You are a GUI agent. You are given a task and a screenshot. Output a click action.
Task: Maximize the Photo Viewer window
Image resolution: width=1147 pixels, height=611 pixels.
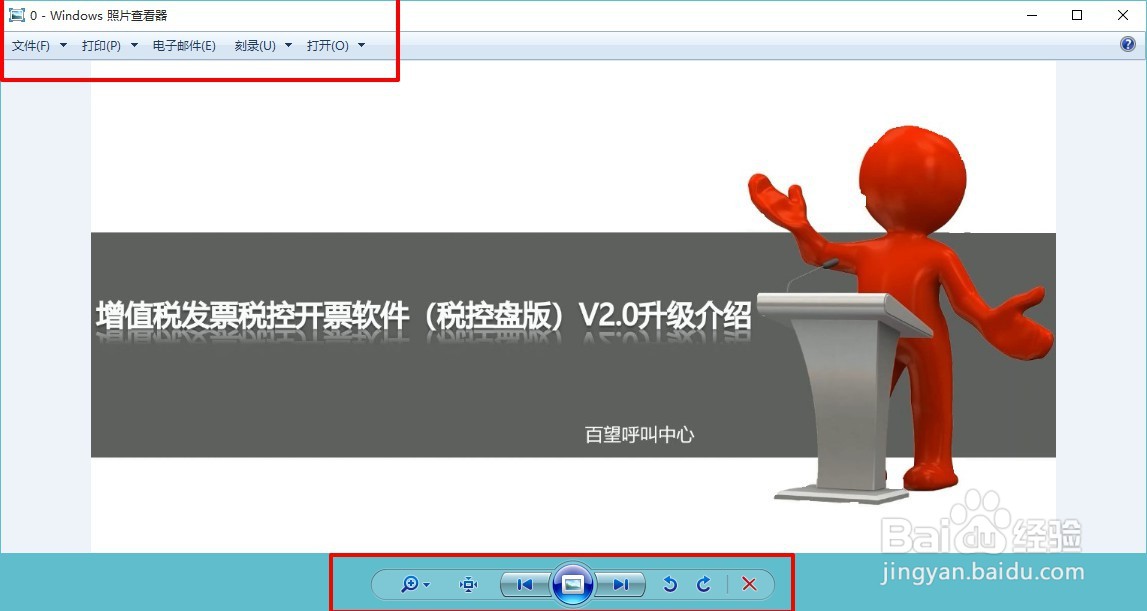click(1077, 15)
